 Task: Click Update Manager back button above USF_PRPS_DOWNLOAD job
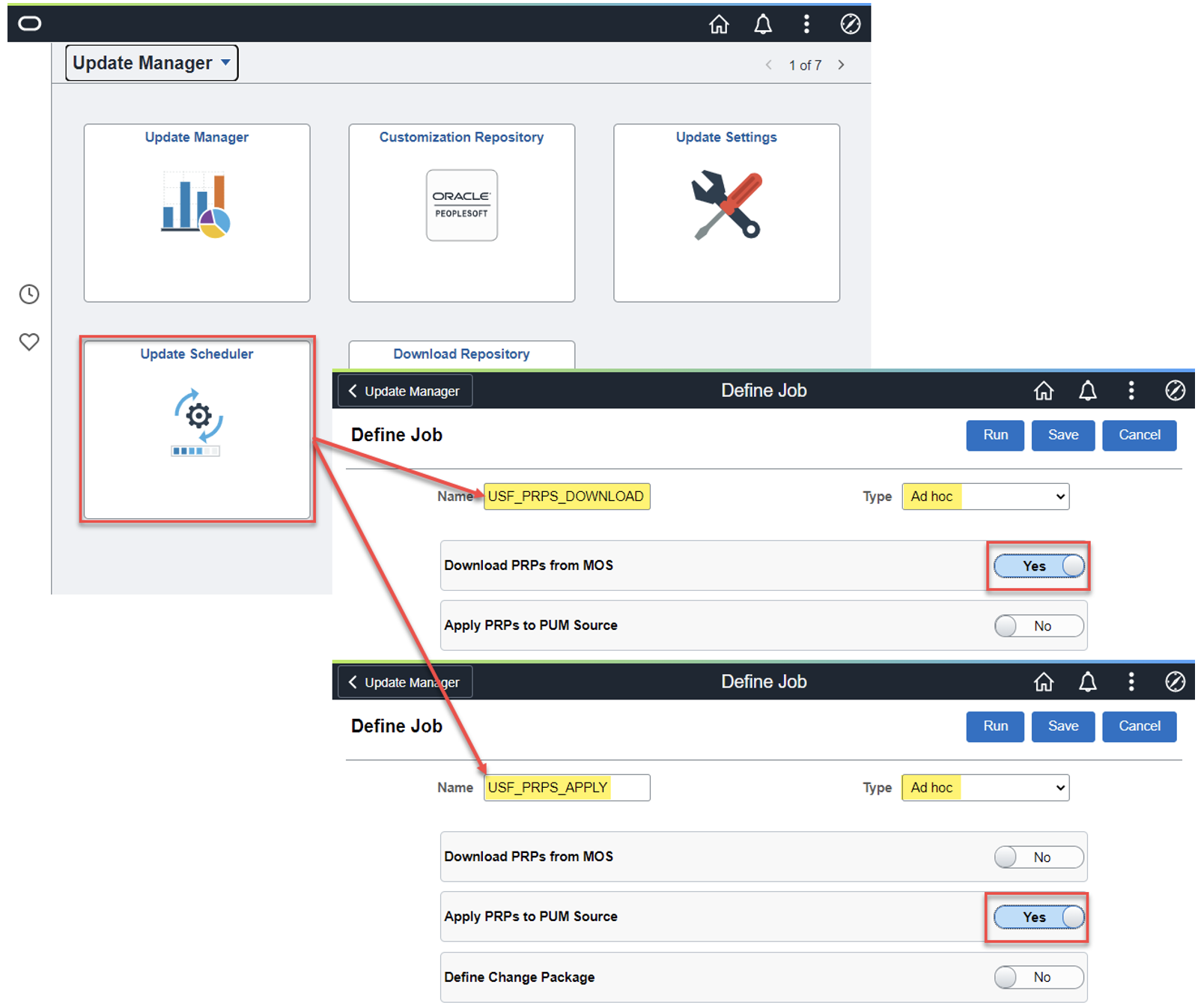[x=405, y=391]
